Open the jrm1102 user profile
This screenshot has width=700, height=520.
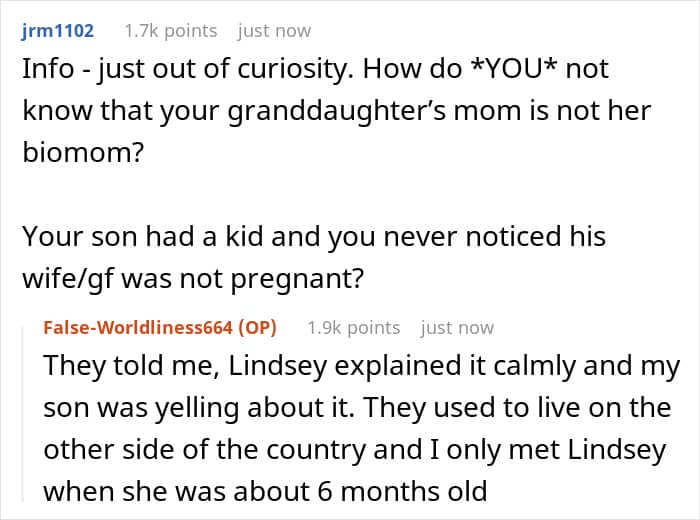58,31
